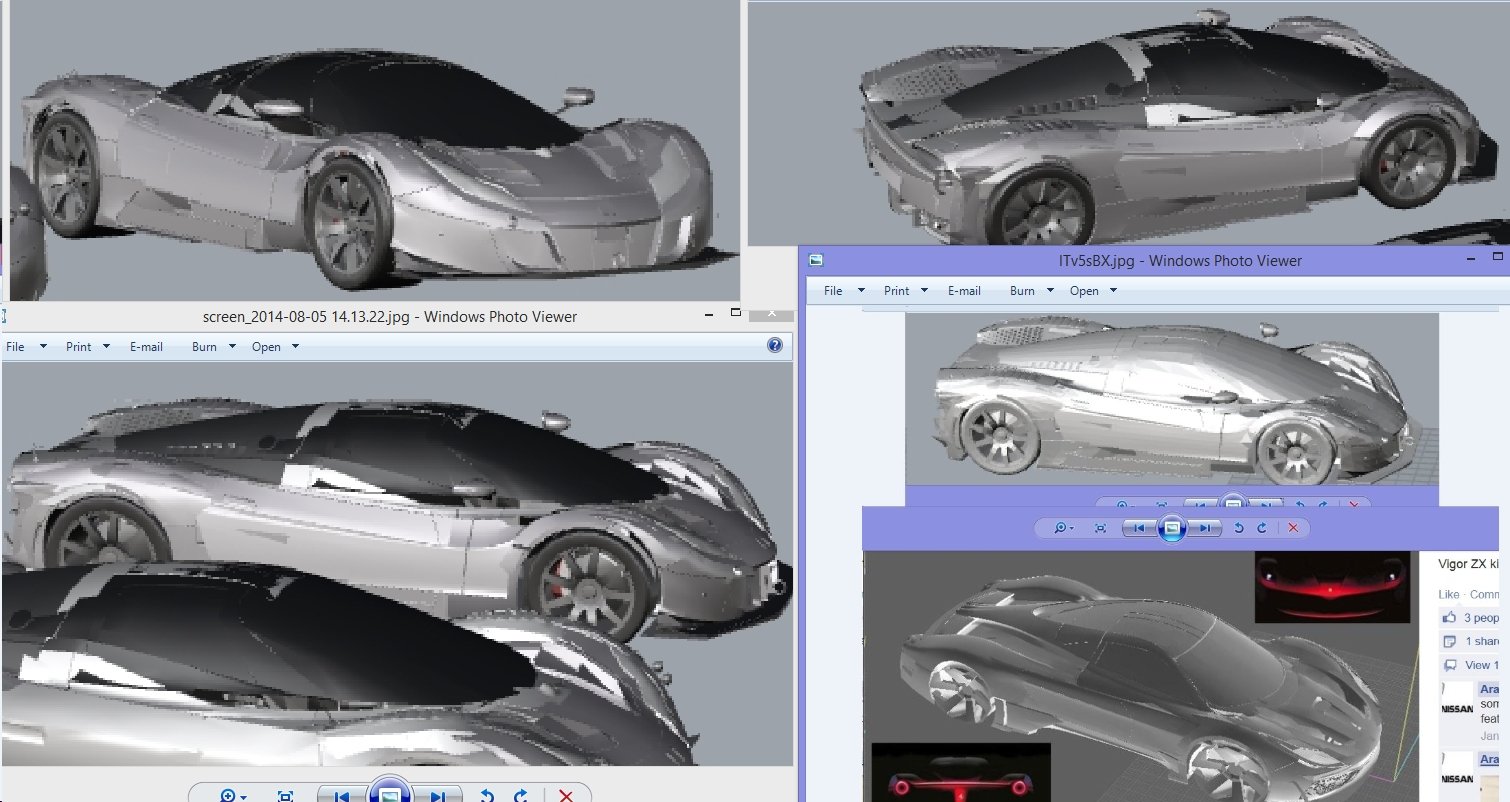The height and width of the screenshot is (802, 1510).
Task: Open Print menu in ITv5sBX.jpg window
Action: coord(897,291)
